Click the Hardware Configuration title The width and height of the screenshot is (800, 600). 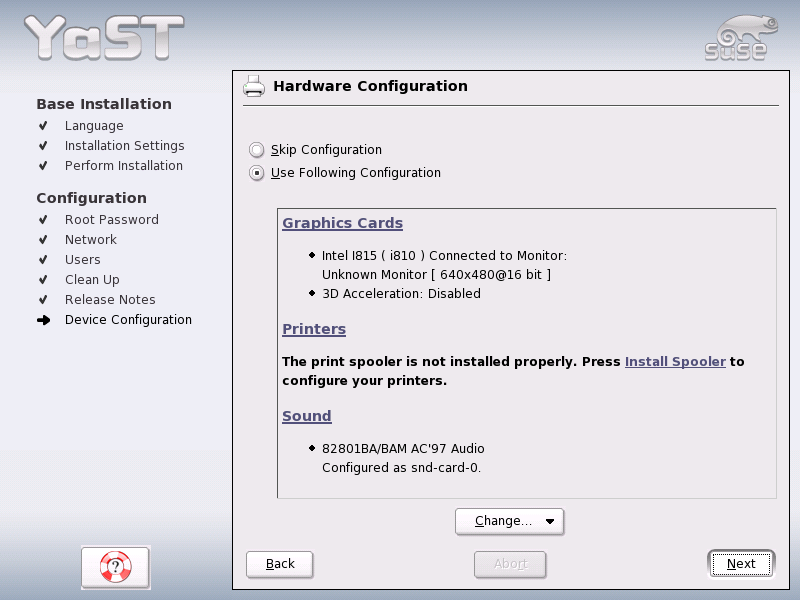point(370,86)
